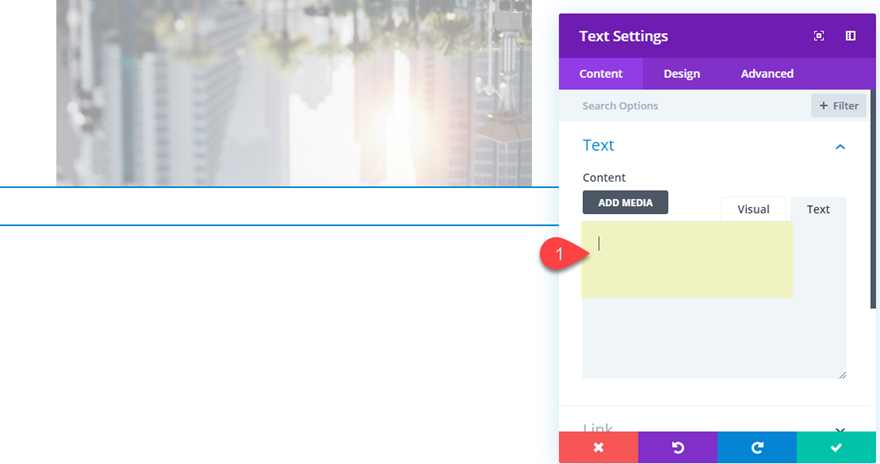Click the blurred city header image
The image size is (880, 464).
click(x=294, y=93)
